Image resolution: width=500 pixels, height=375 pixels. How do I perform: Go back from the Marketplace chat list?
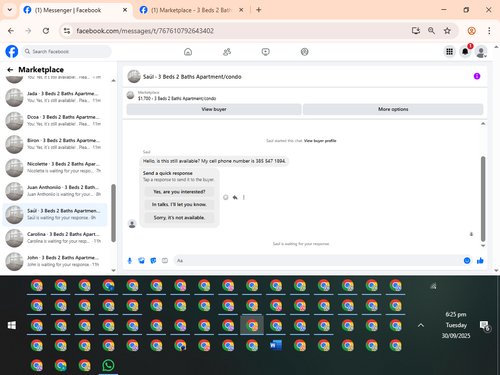click(x=10, y=70)
